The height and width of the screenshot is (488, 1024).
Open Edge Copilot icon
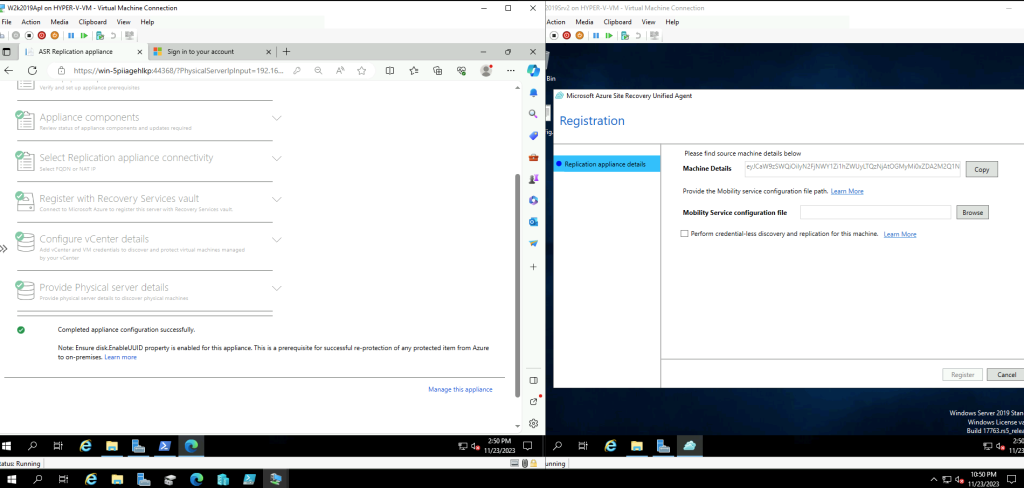[x=534, y=70]
